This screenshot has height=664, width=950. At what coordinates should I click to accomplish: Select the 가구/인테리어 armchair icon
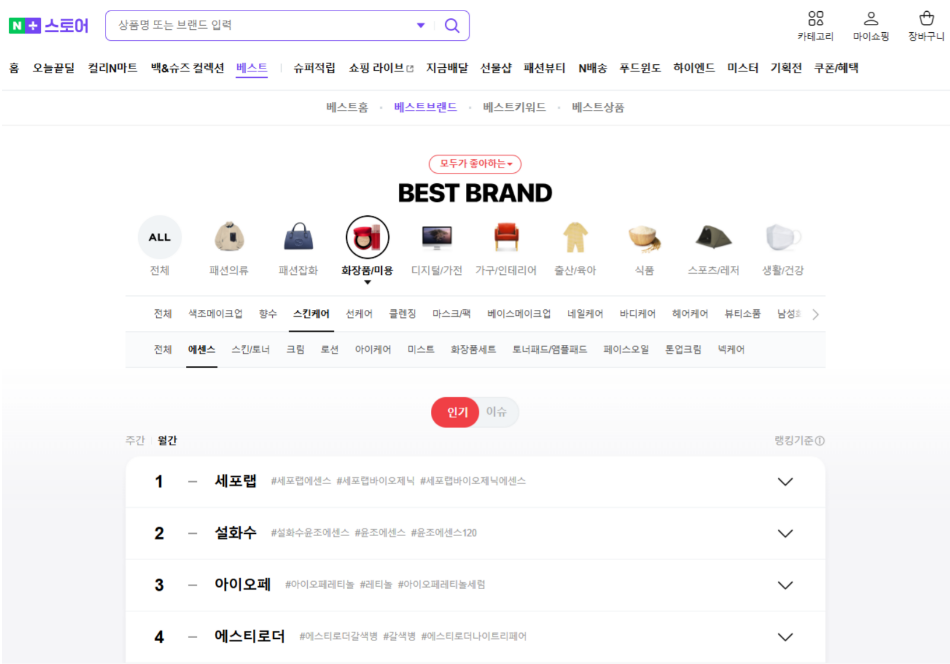tap(506, 237)
